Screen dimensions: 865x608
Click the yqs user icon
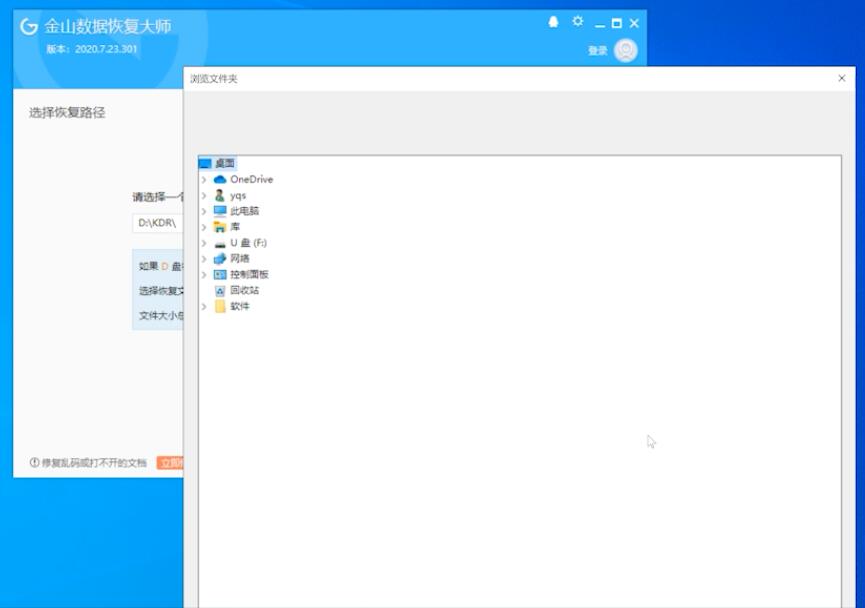click(x=220, y=195)
